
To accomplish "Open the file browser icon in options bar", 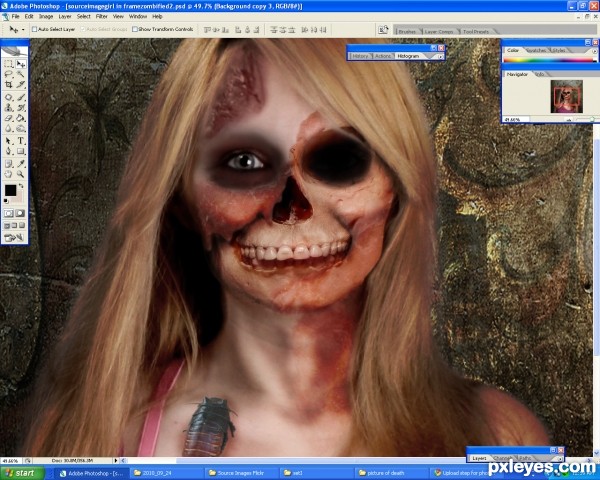I will (x=383, y=29).
